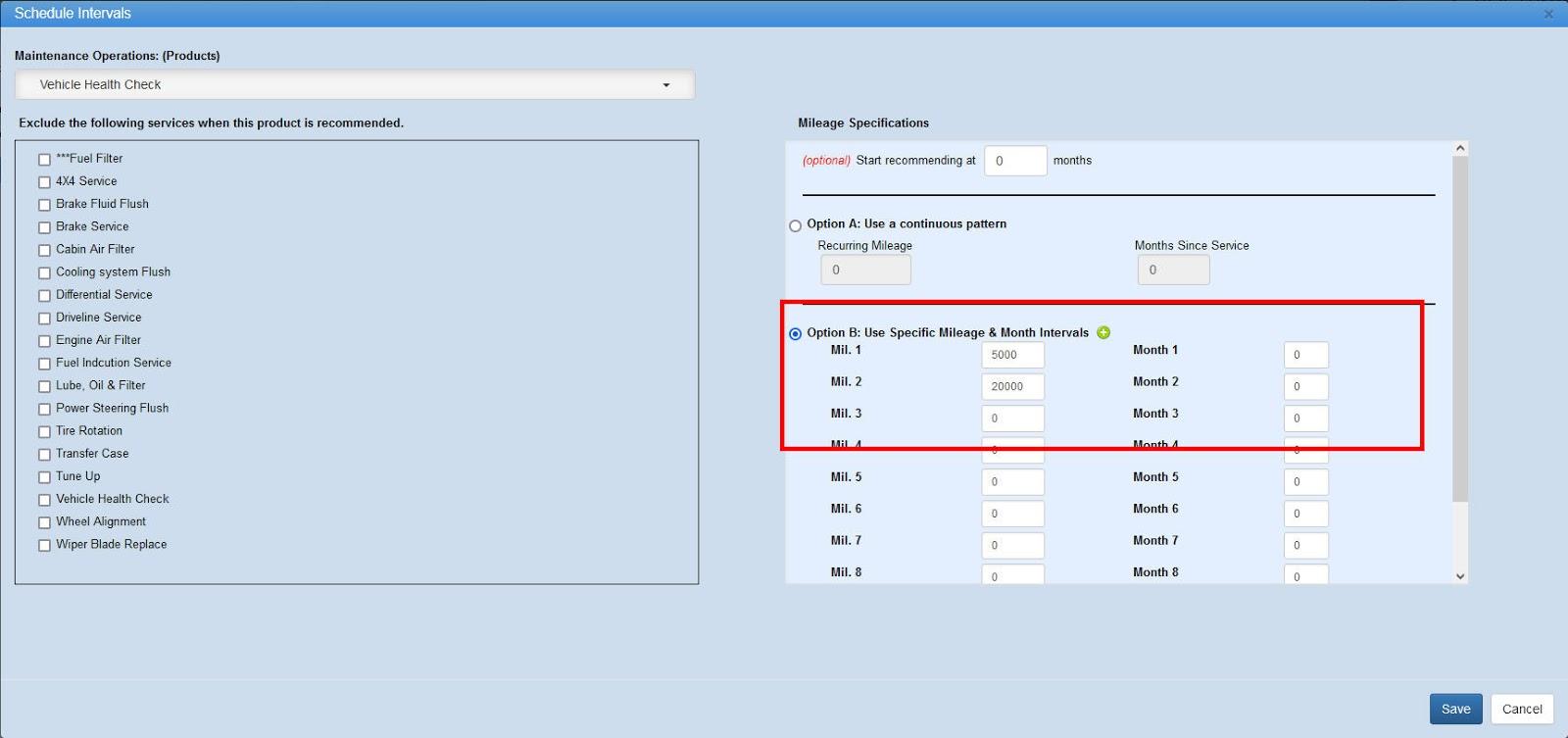This screenshot has width=1568, height=738.
Task: Select Option B specific intervals radio
Action: pos(795,334)
